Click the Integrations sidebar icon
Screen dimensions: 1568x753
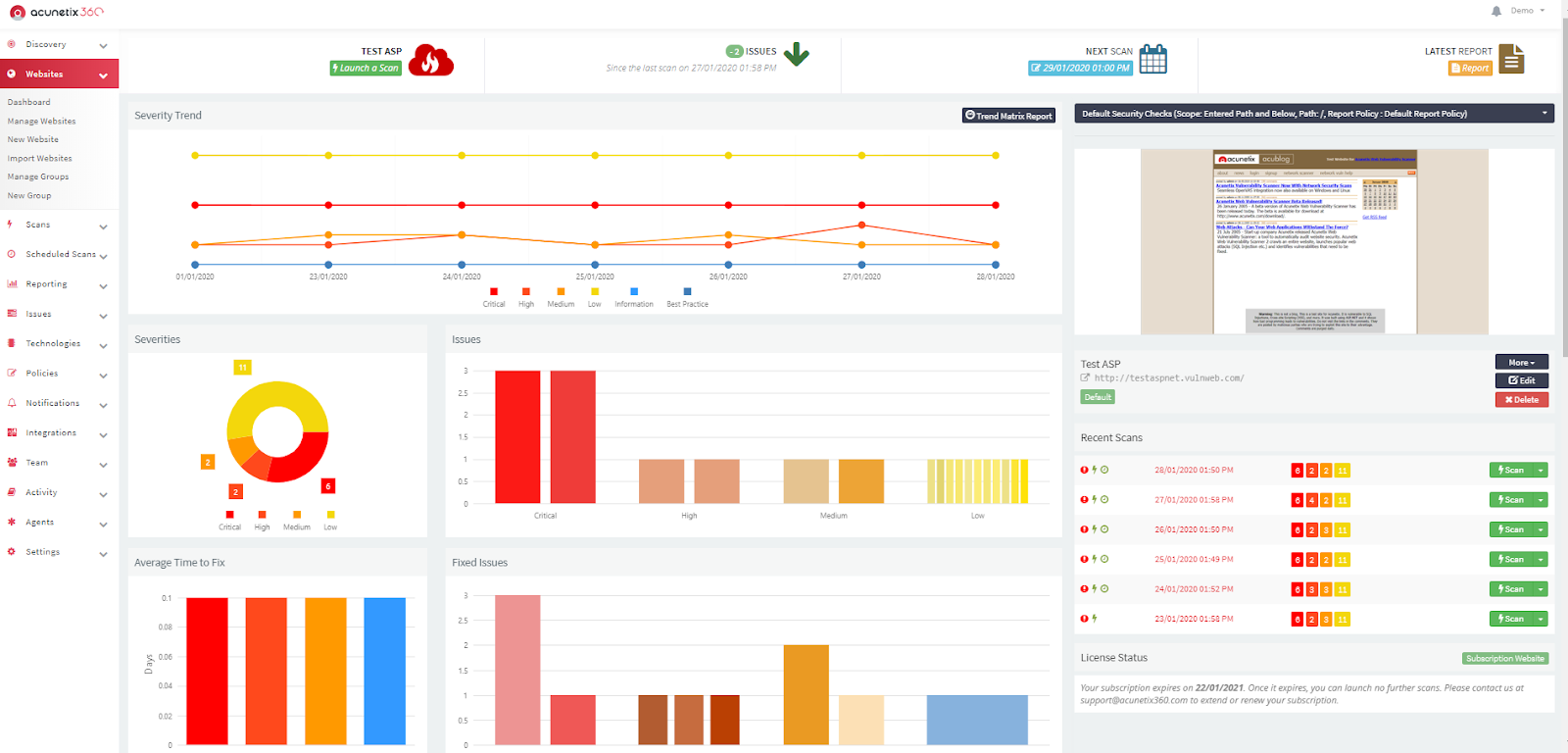12,432
